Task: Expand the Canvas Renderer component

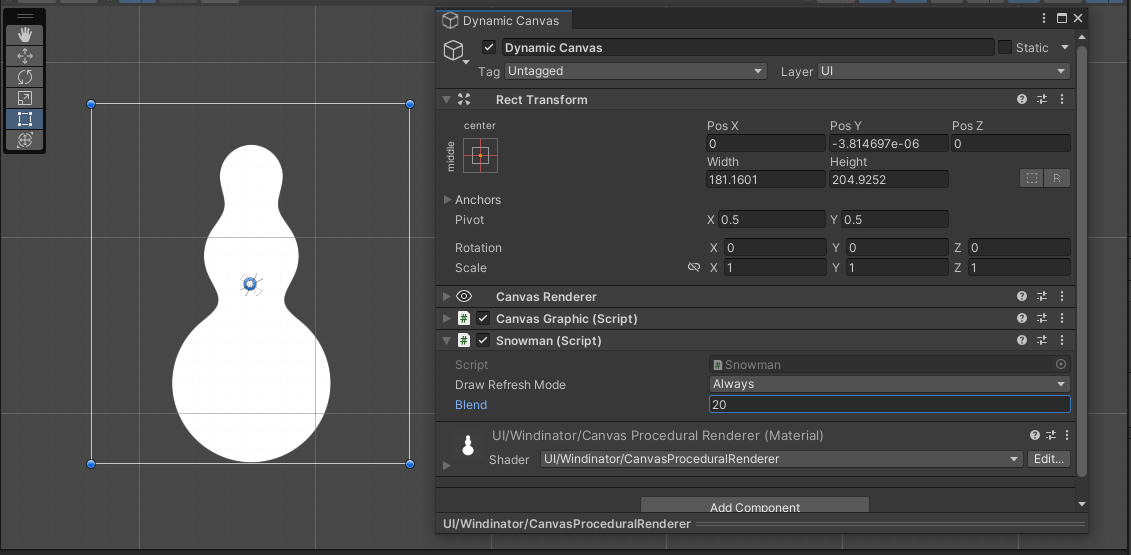Action: [x=447, y=296]
